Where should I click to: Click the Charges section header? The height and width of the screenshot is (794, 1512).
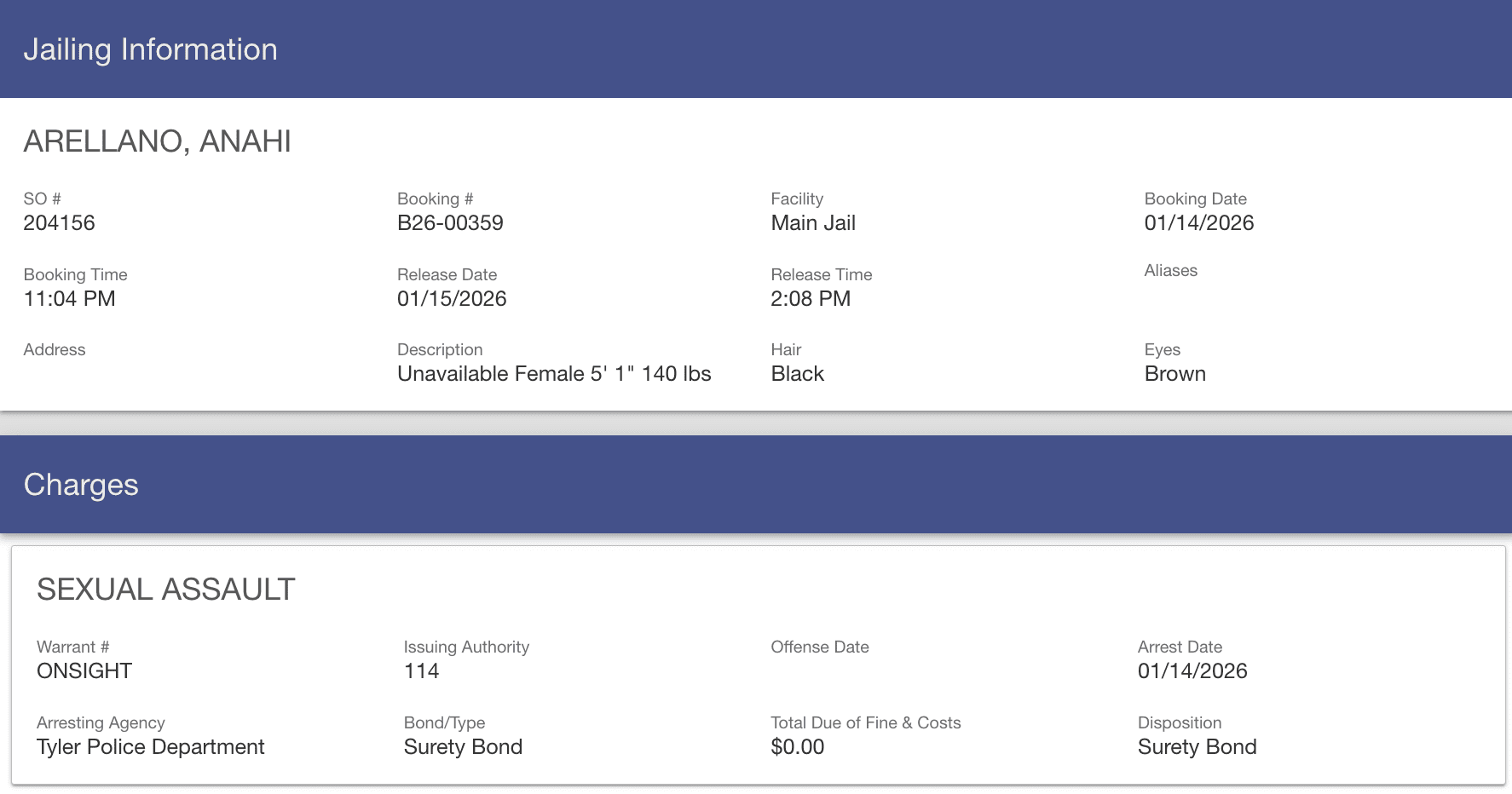point(81,485)
